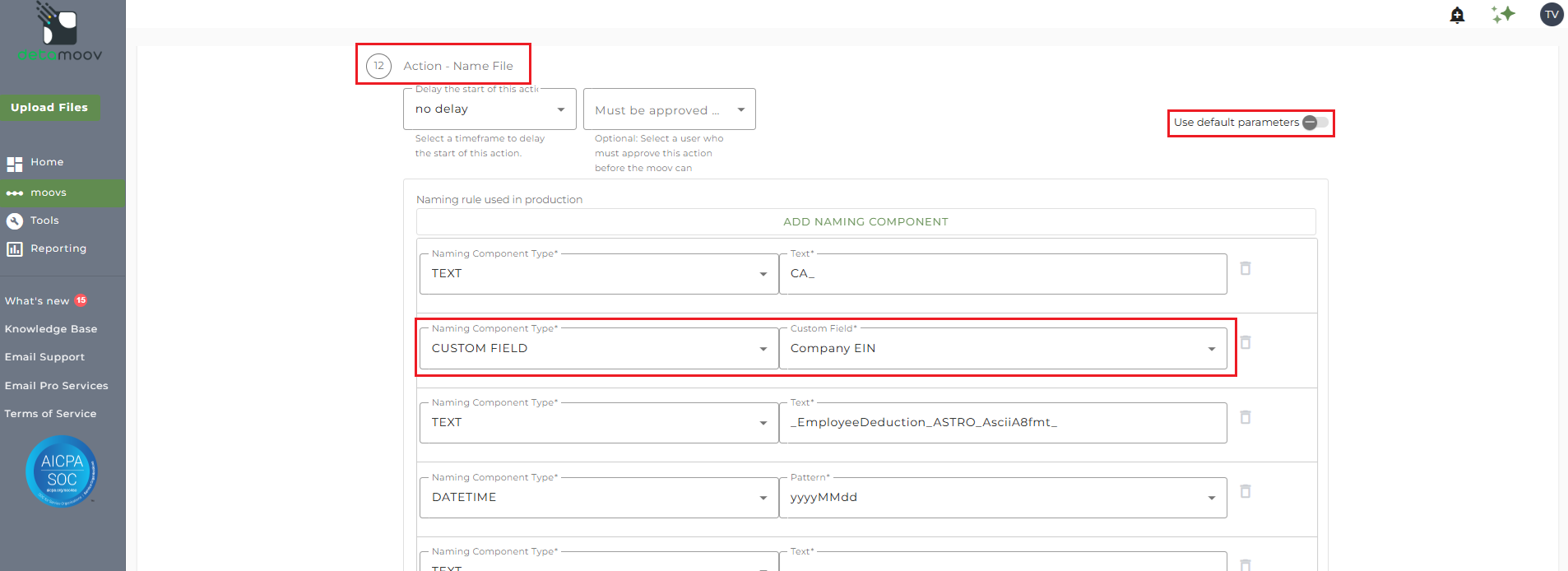Go to Home in sidebar
The width and height of the screenshot is (1568, 571).
click(47, 163)
